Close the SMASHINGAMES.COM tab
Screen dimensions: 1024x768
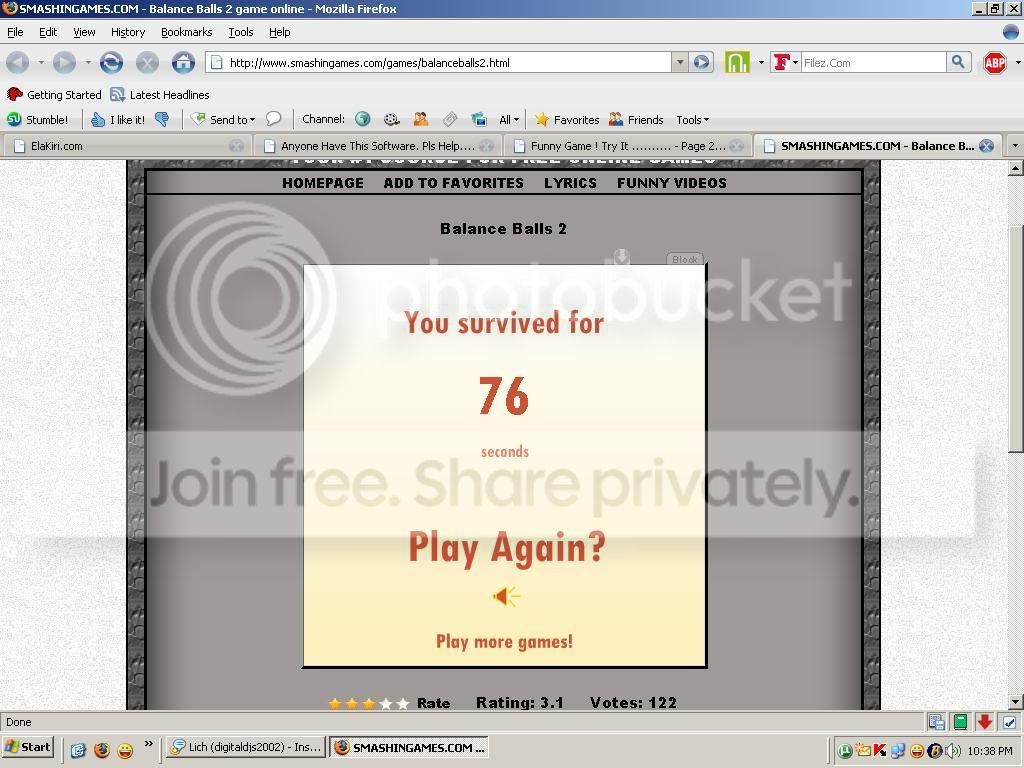click(x=986, y=146)
